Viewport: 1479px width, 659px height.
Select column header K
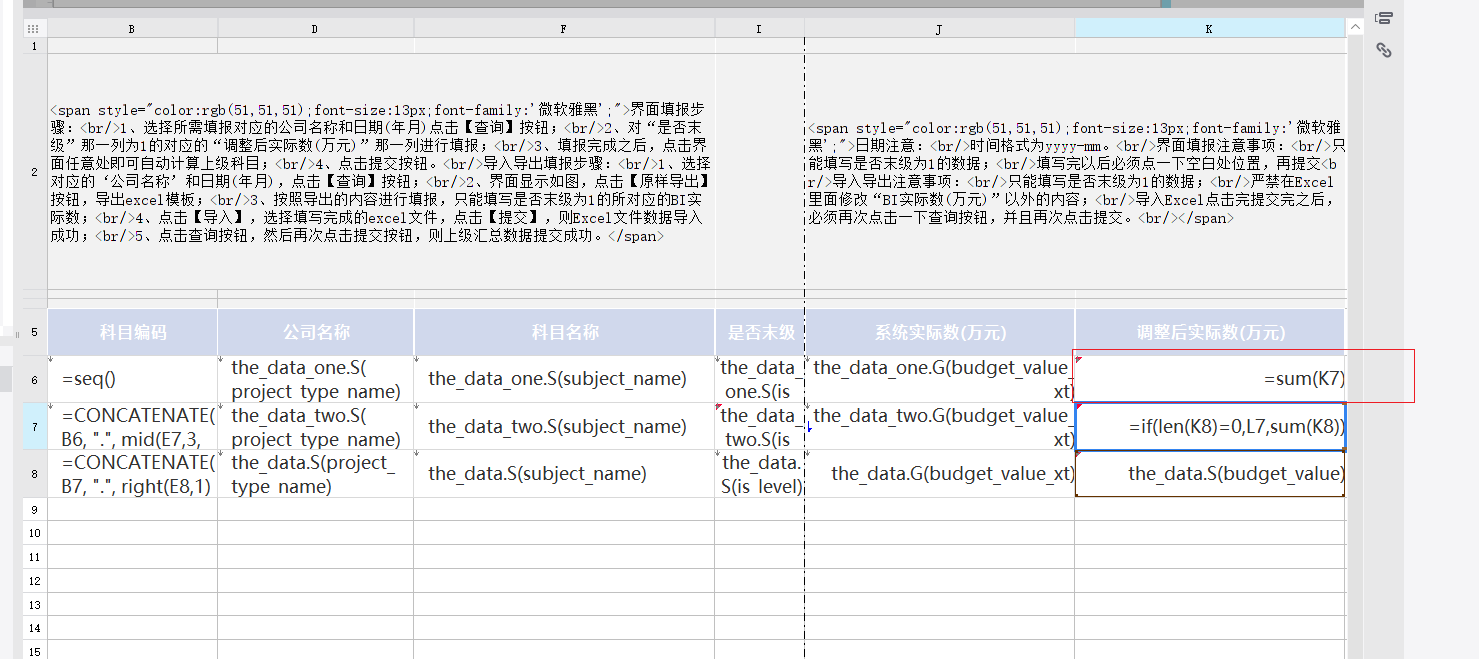click(x=1209, y=29)
